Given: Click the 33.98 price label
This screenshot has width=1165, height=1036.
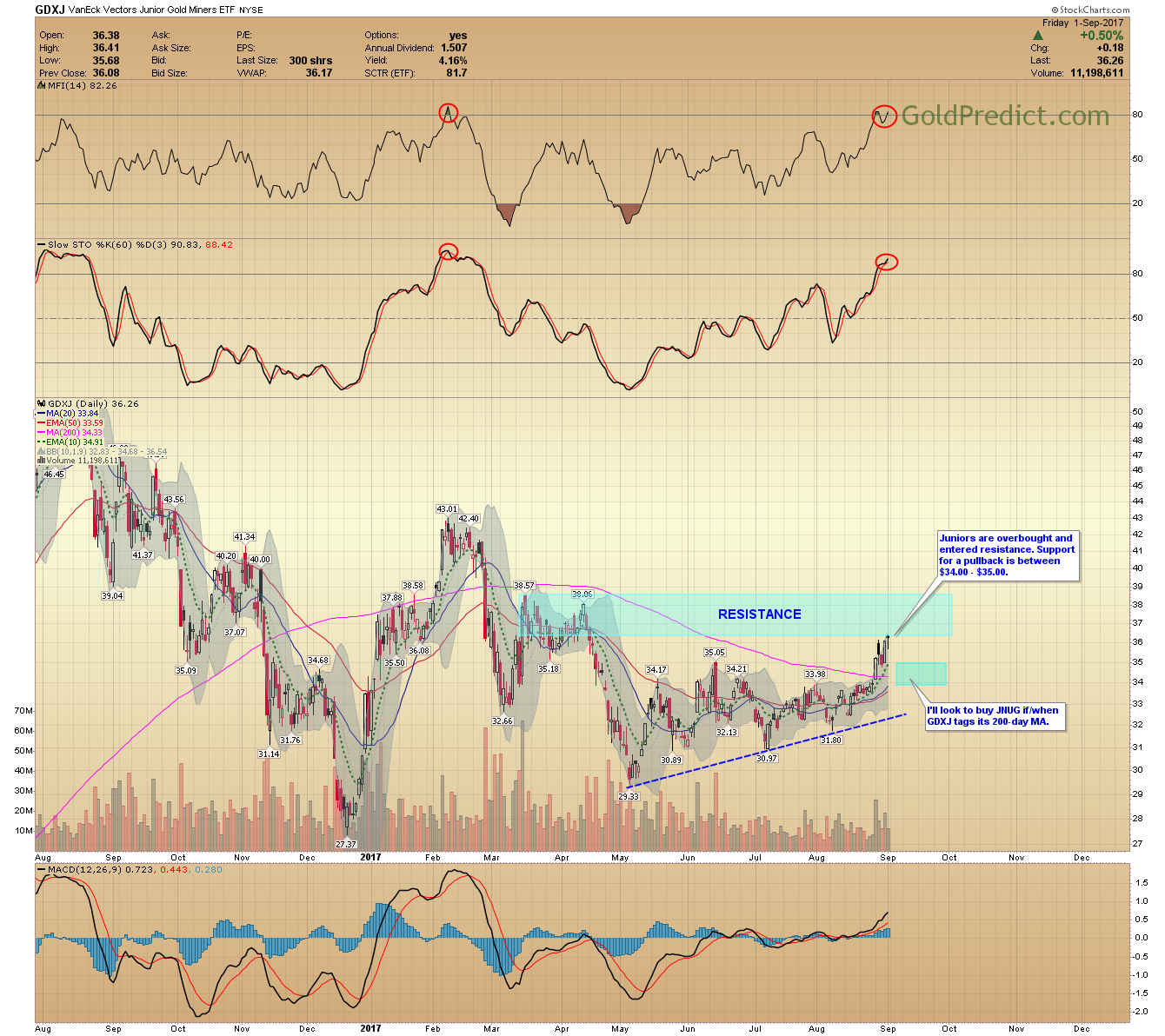Looking at the screenshot, I should point(815,674).
